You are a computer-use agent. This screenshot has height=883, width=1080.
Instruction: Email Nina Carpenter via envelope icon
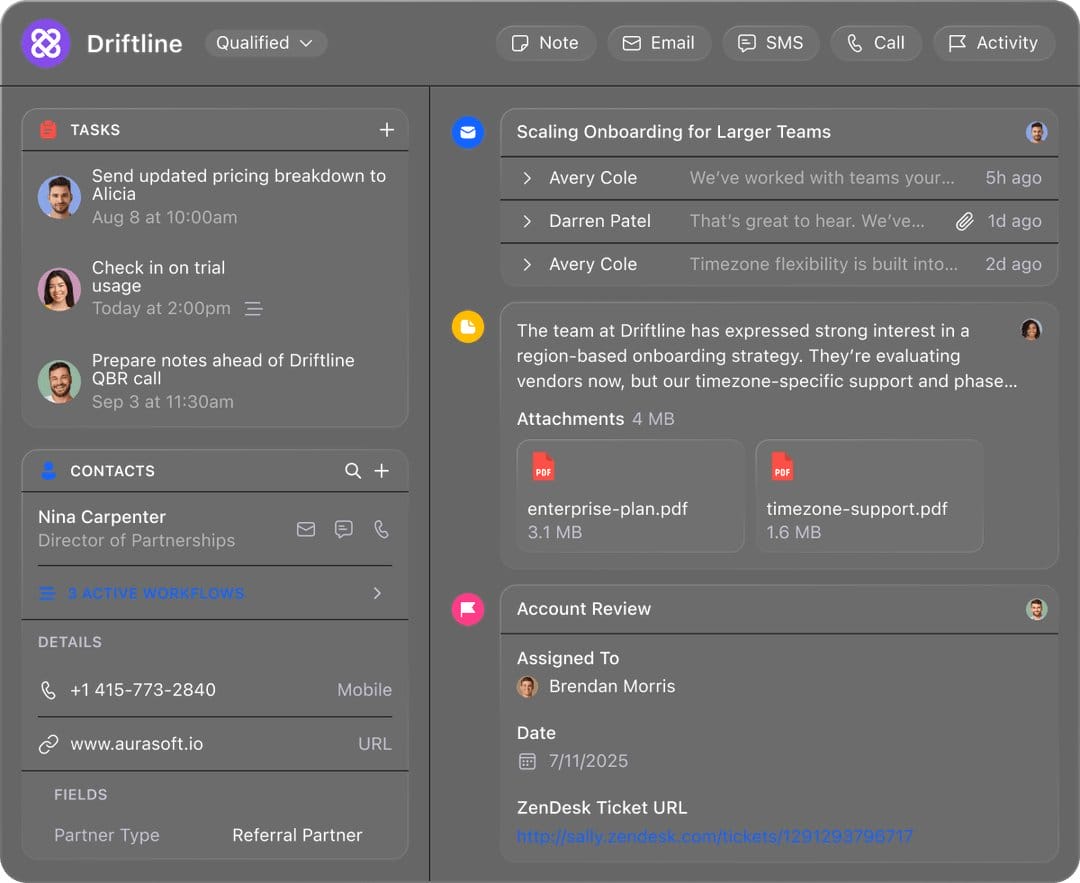point(306,529)
